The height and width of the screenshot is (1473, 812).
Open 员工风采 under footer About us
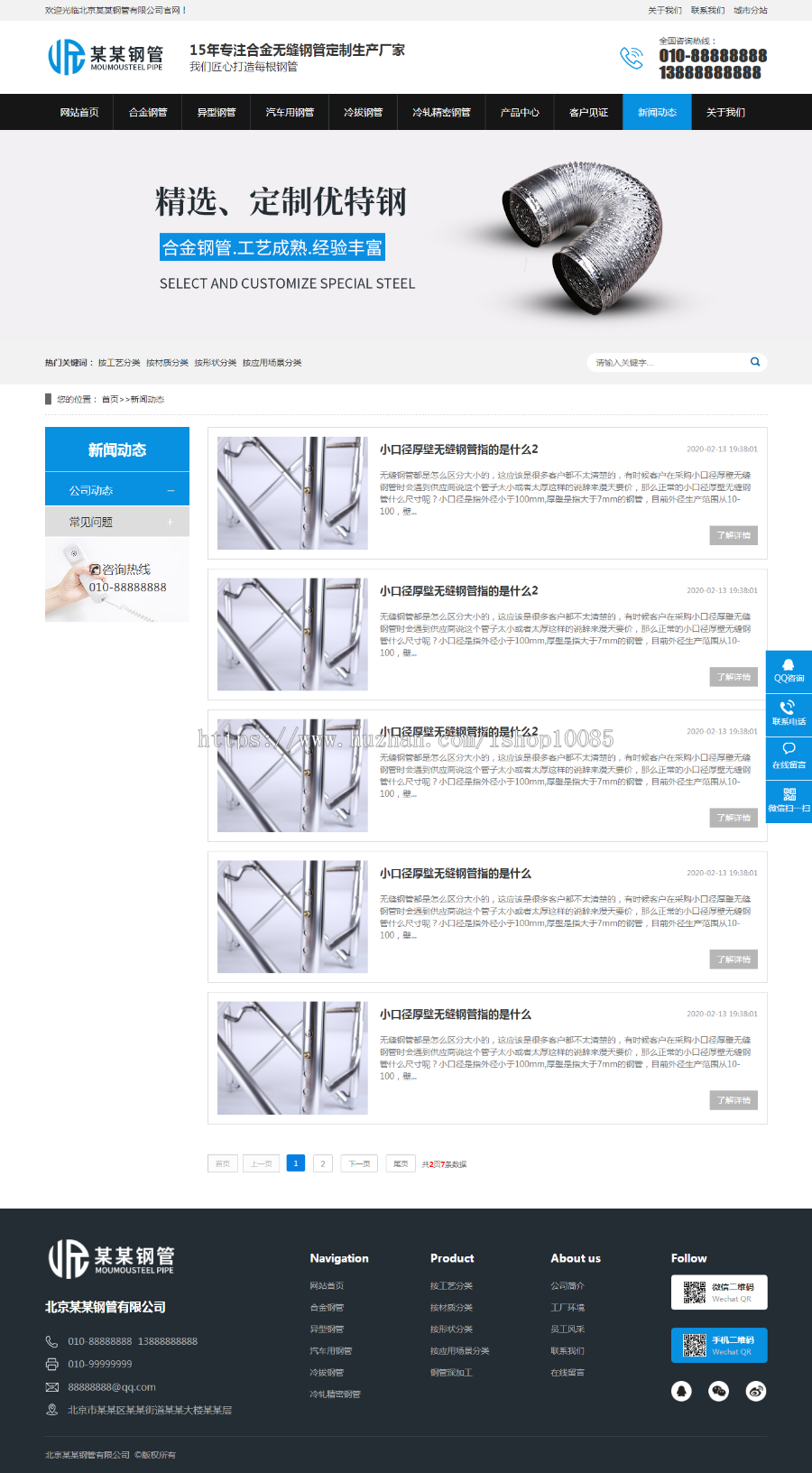[x=567, y=1329]
